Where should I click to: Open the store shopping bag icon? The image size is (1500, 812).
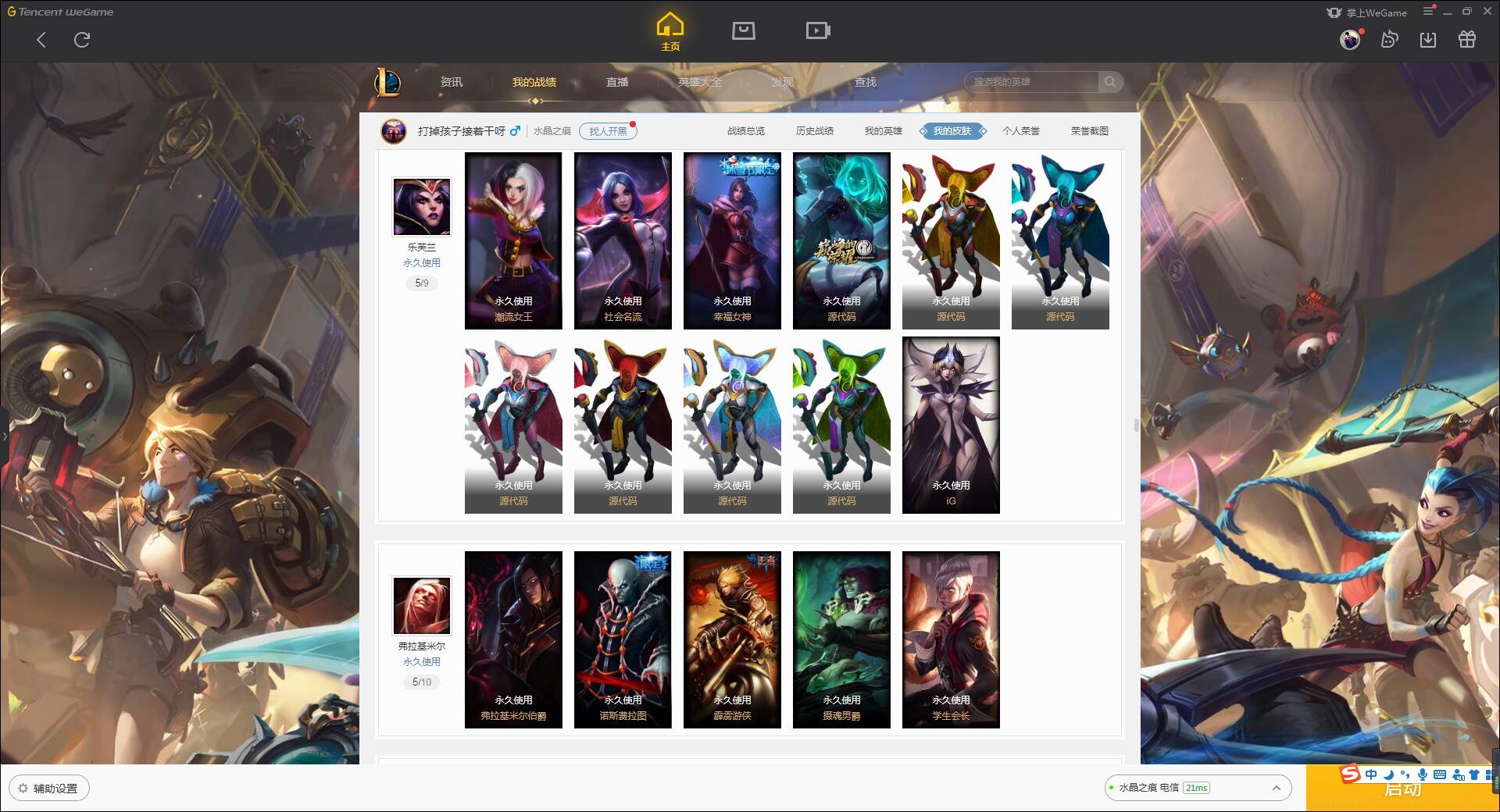click(x=744, y=31)
